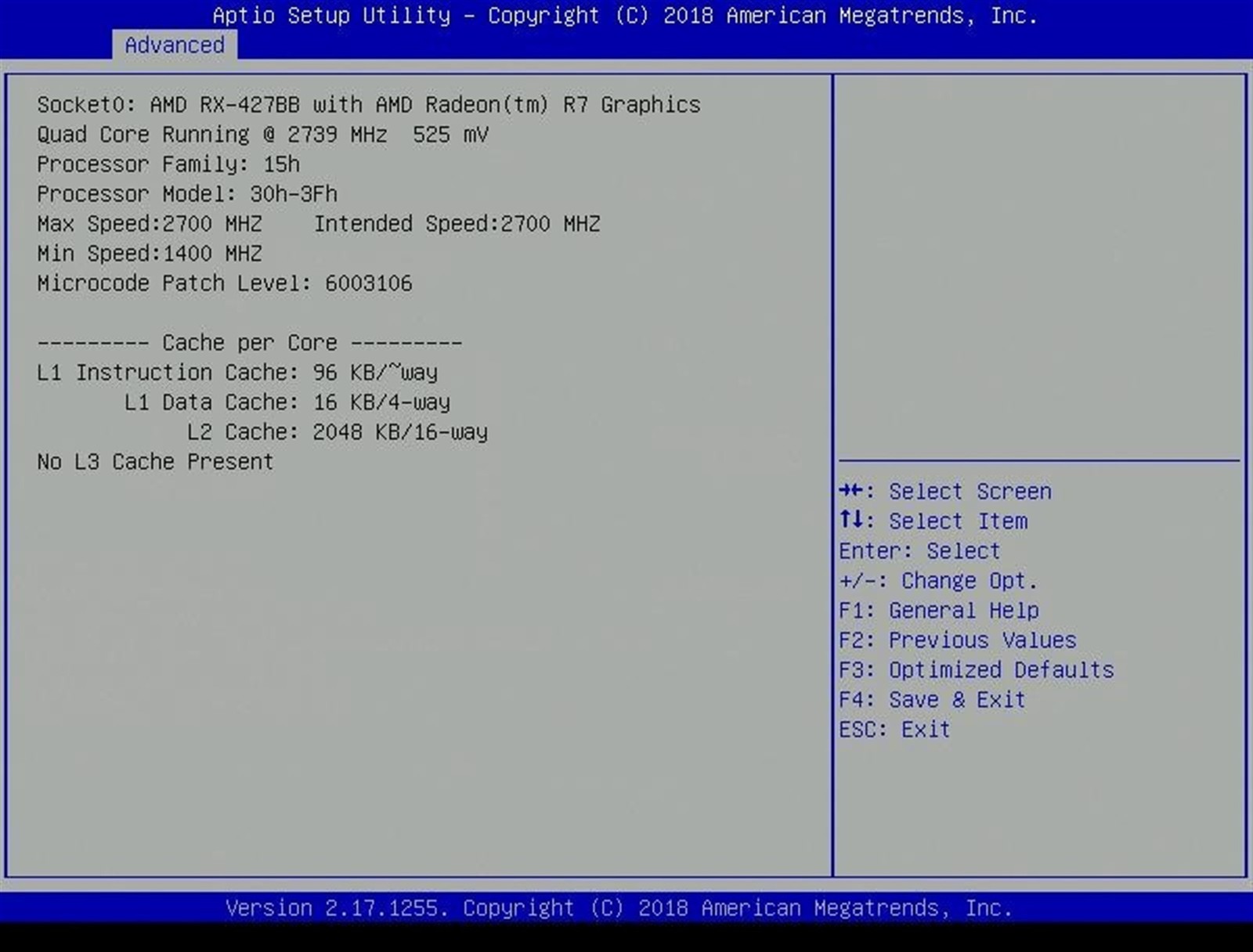Select the Advanced tab

pyautogui.click(x=174, y=45)
